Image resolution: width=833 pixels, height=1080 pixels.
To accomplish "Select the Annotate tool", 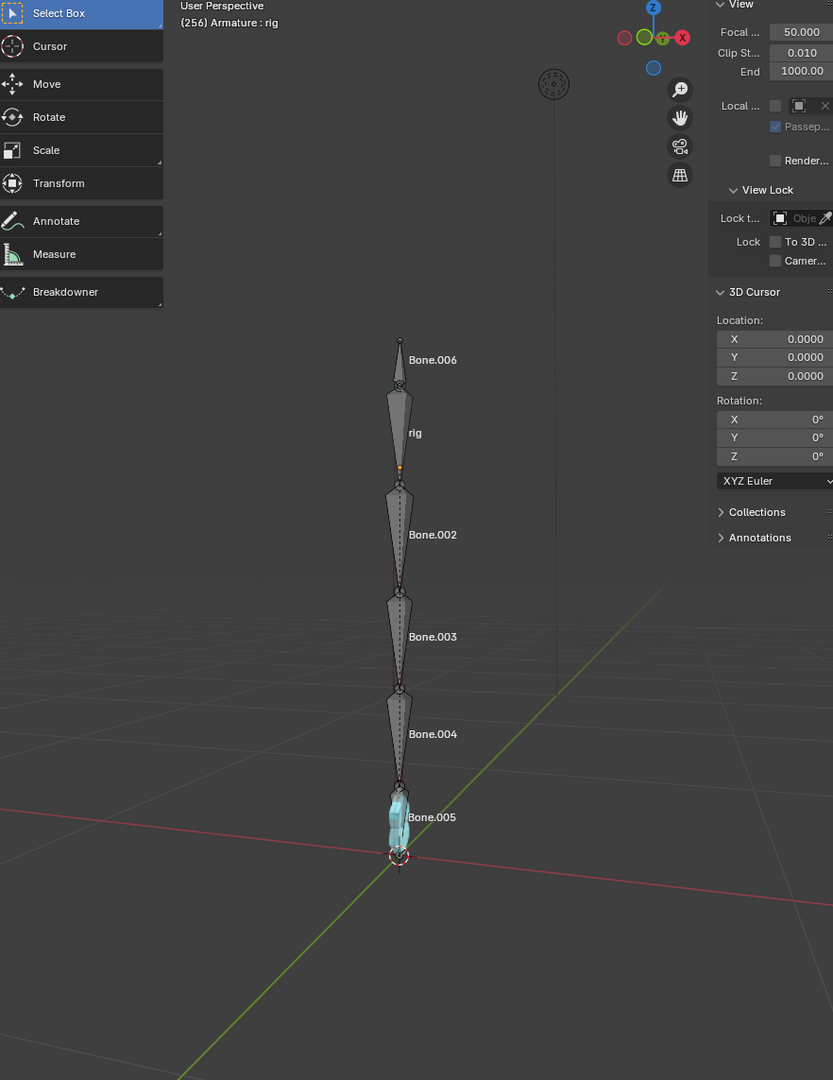I will [x=81, y=221].
